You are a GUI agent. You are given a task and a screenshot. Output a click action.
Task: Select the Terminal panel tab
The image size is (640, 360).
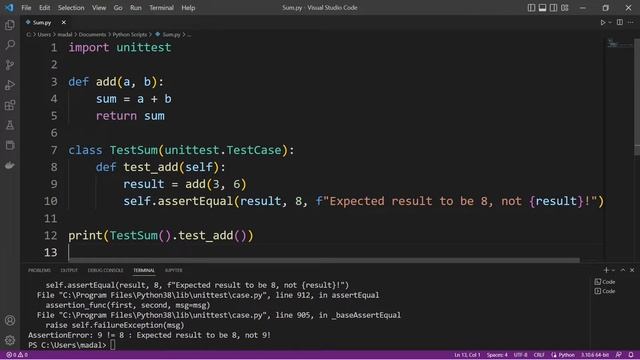(144, 270)
